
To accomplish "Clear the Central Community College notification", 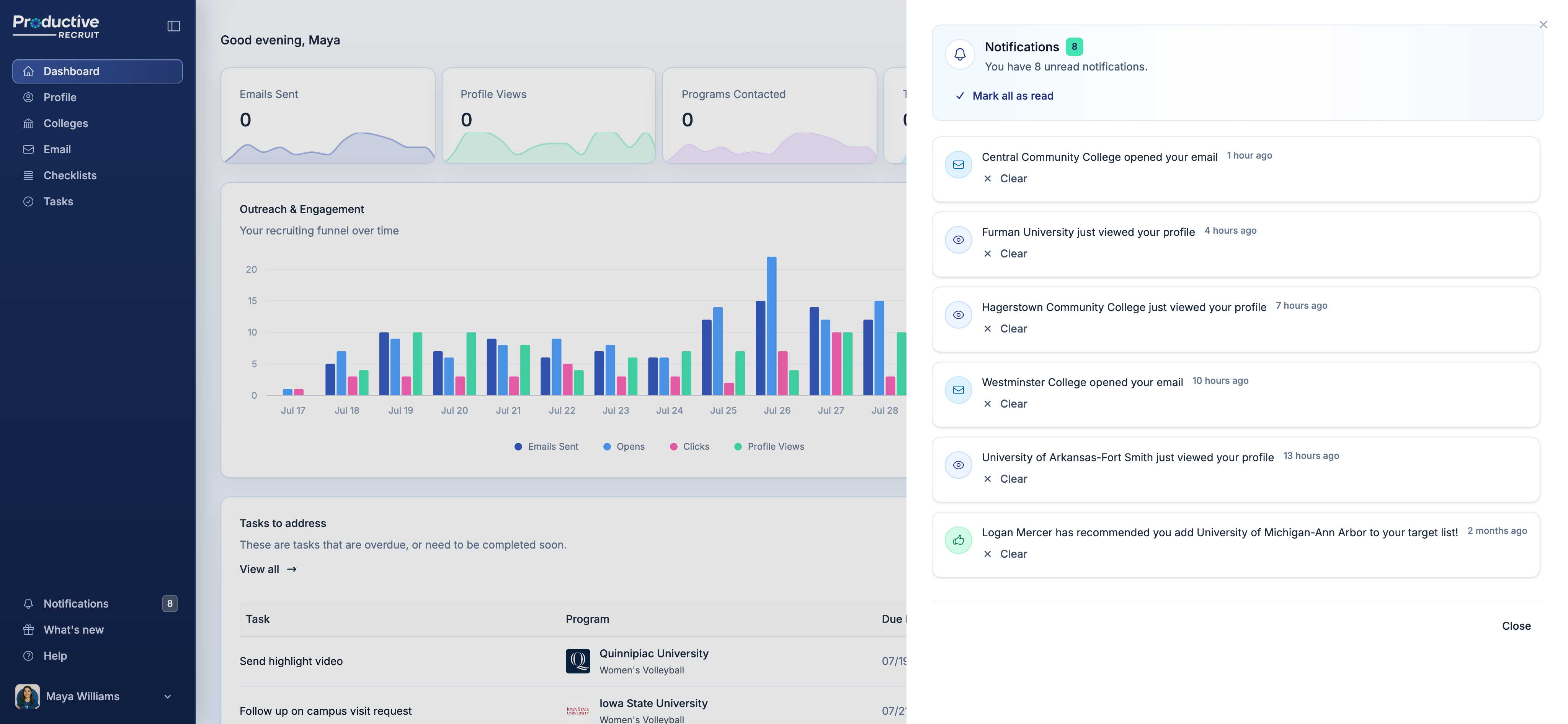I will 1006,179.
